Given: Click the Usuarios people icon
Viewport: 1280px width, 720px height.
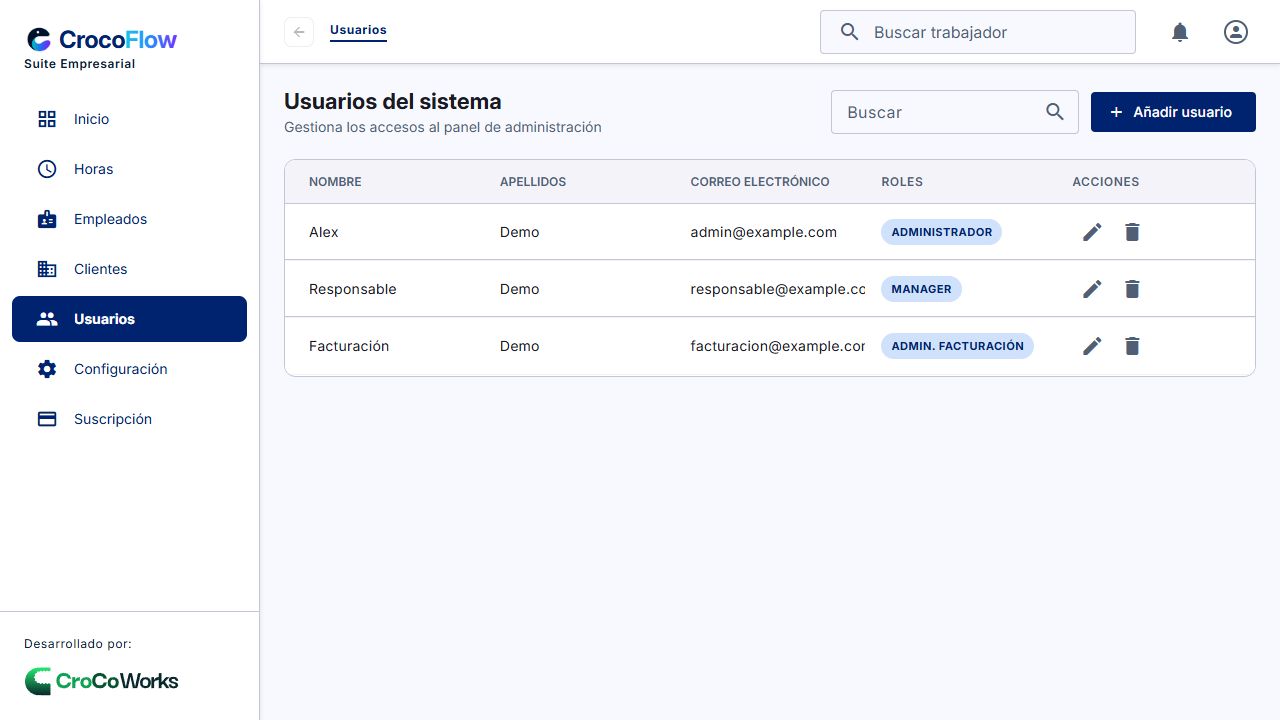Looking at the screenshot, I should coord(47,319).
